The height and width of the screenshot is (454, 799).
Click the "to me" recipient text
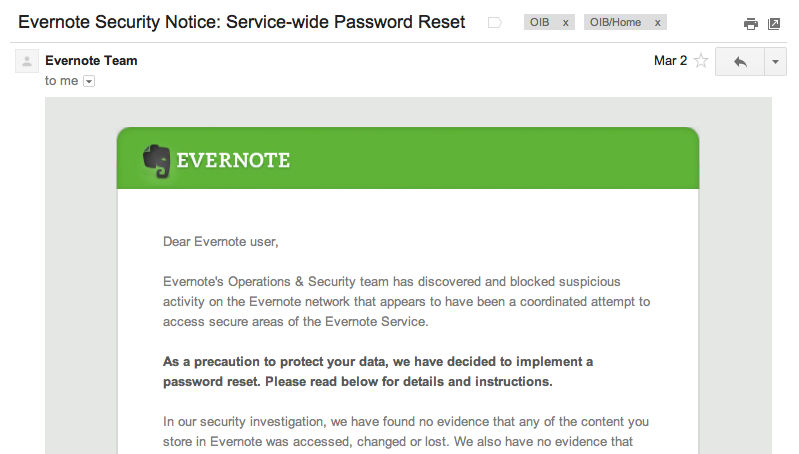click(61, 81)
